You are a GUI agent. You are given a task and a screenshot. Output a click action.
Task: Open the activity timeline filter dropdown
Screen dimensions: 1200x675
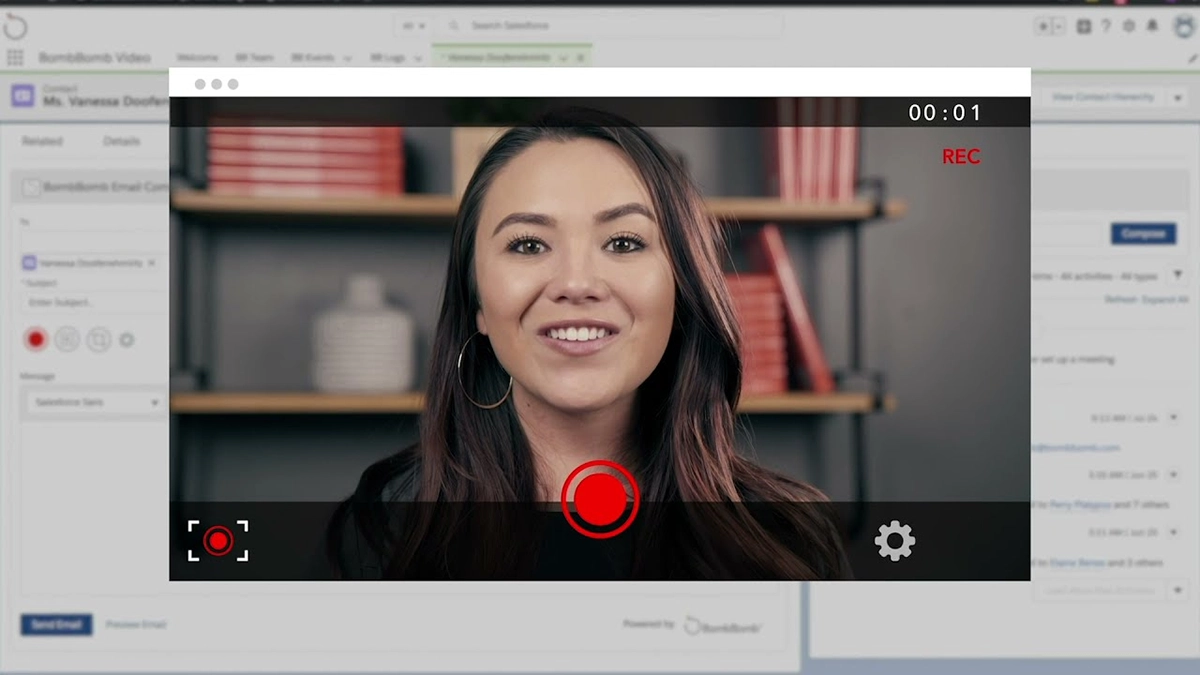tap(1178, 274)
